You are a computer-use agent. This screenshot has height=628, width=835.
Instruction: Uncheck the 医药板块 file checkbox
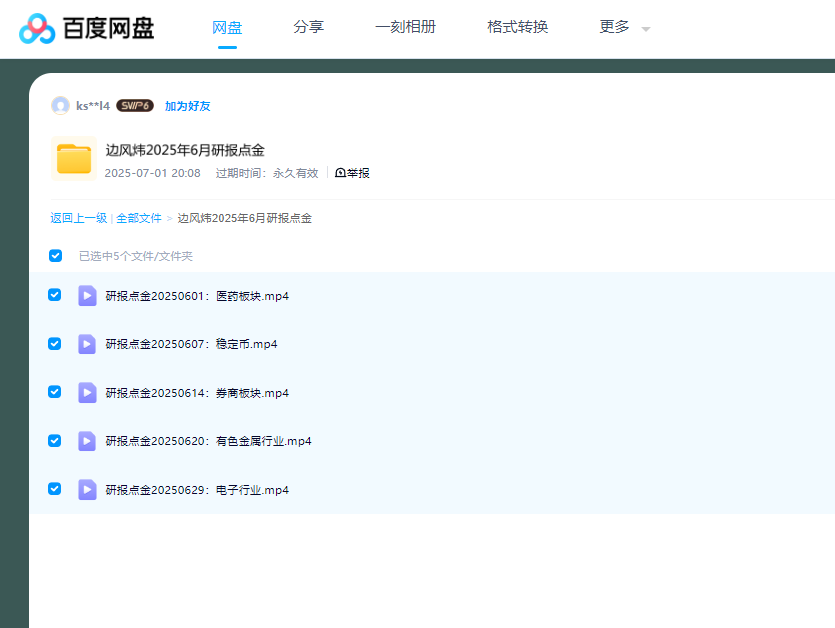tap(54, 295)
